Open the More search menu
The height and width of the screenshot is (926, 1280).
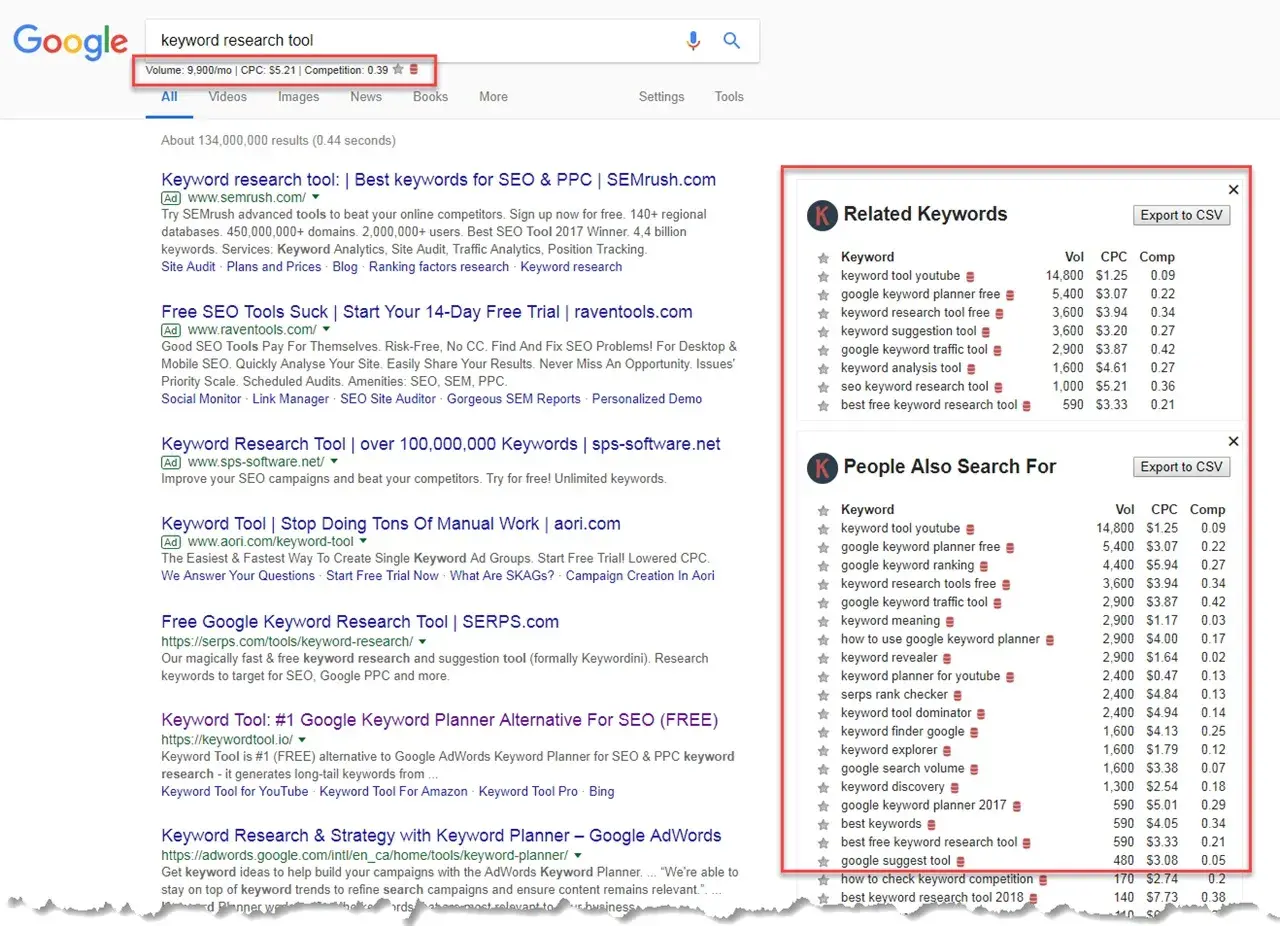point(493,97)
